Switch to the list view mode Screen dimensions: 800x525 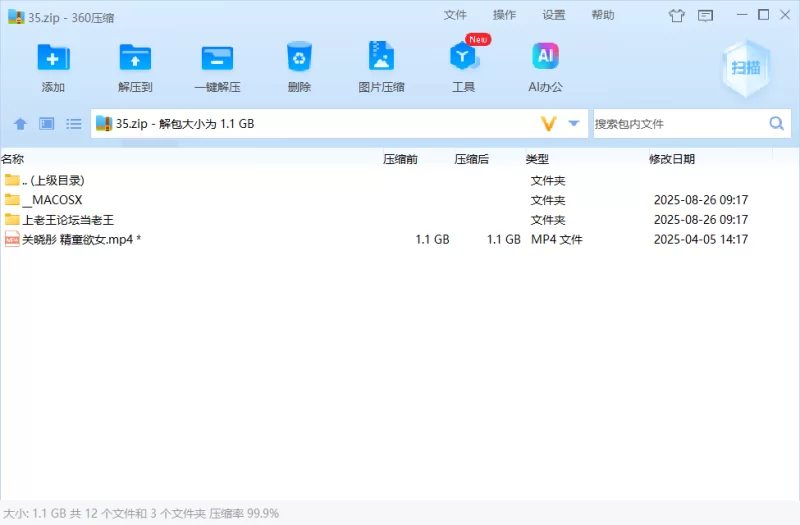pyautogui.click(x=73, y=123)
